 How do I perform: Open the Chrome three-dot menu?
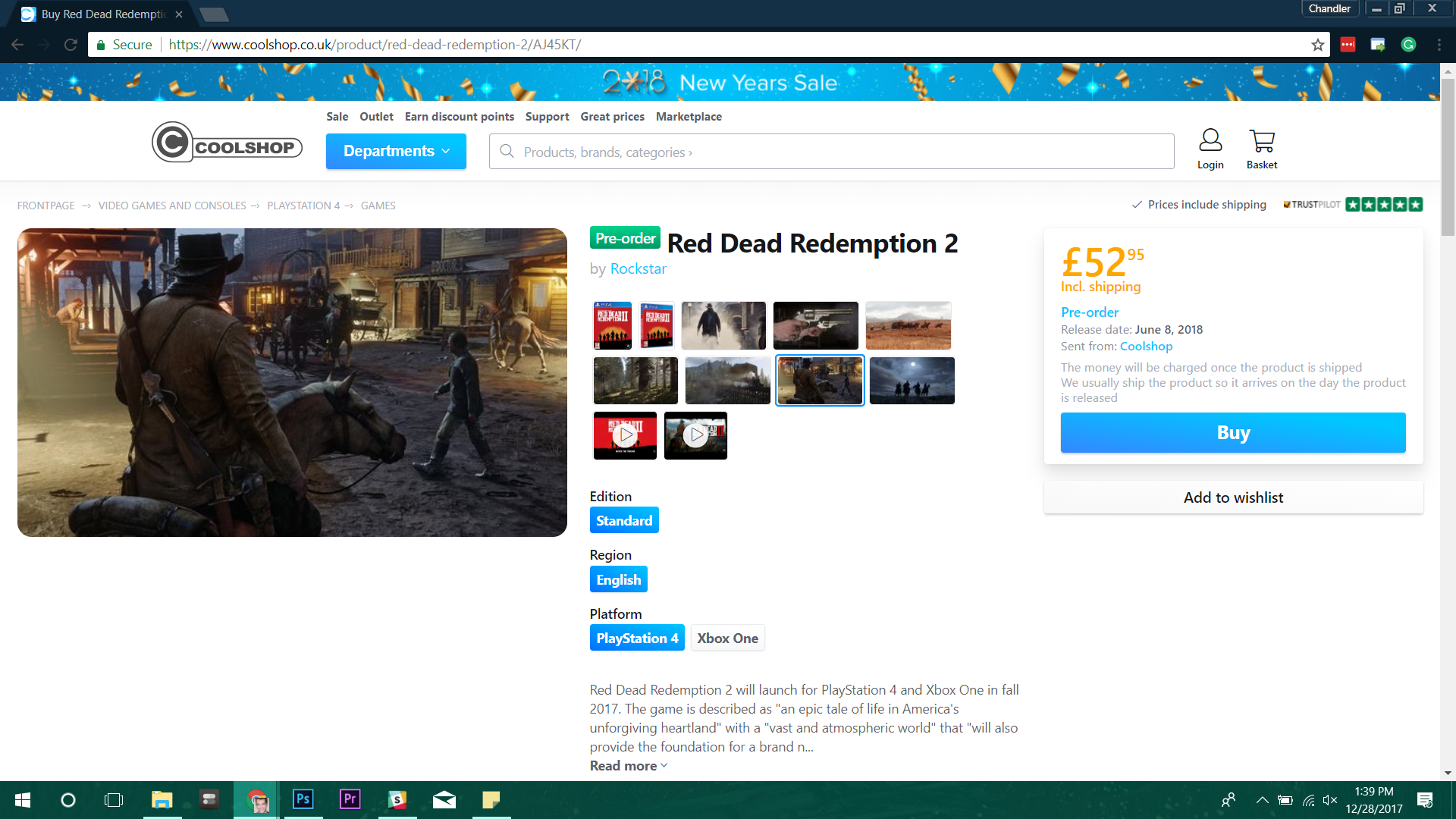pyautogui.click(x=1439, y=45)
